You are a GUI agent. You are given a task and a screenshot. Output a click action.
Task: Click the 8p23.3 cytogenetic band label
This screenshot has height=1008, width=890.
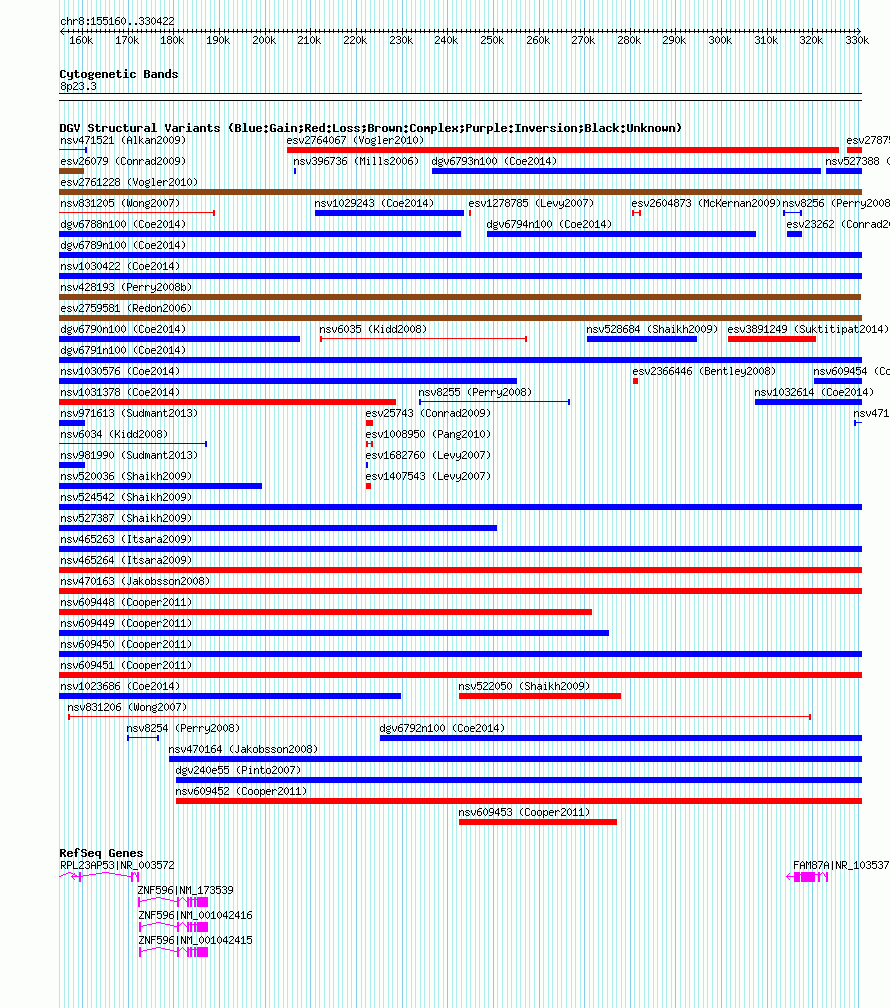pos(78,86)
